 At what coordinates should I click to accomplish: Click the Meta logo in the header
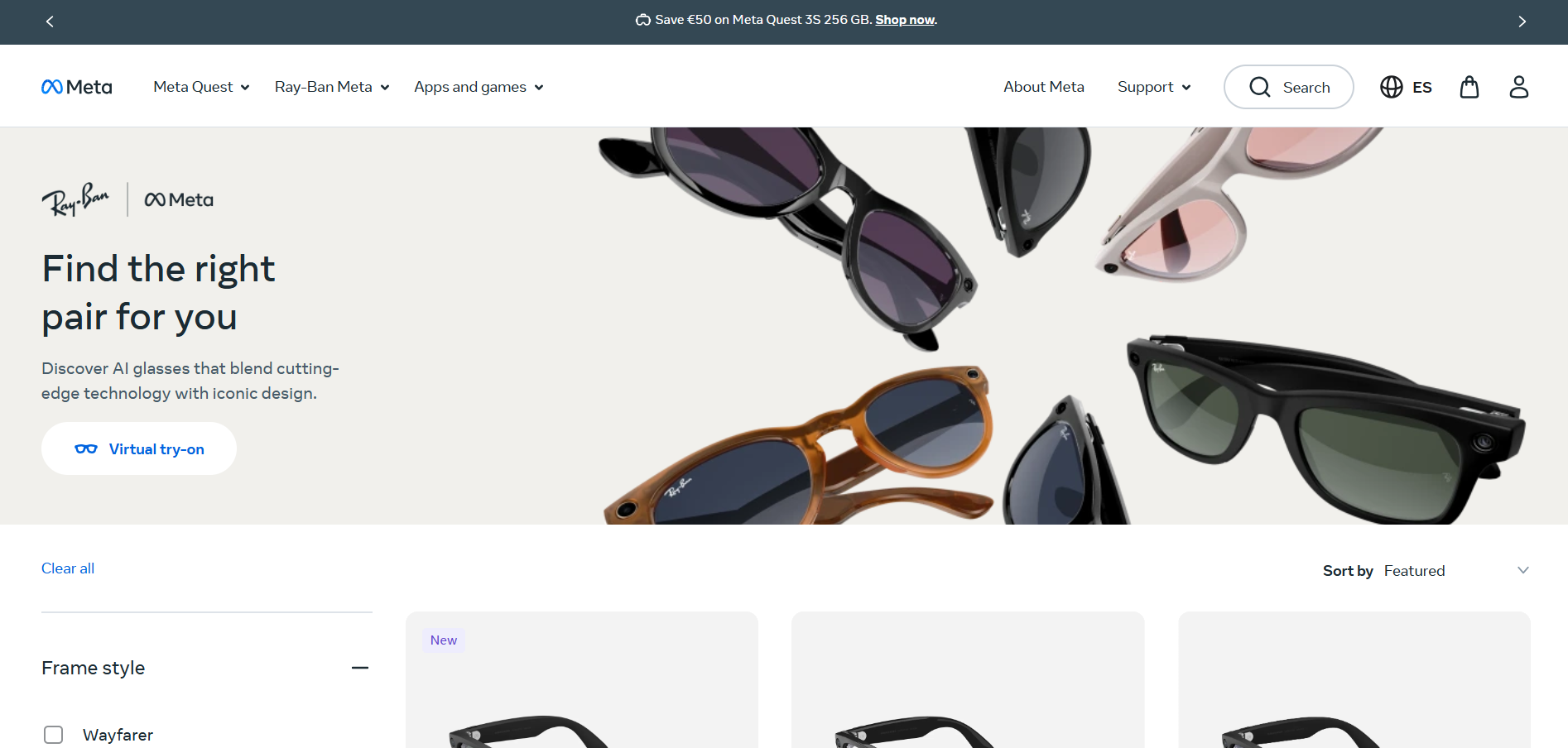77,87
